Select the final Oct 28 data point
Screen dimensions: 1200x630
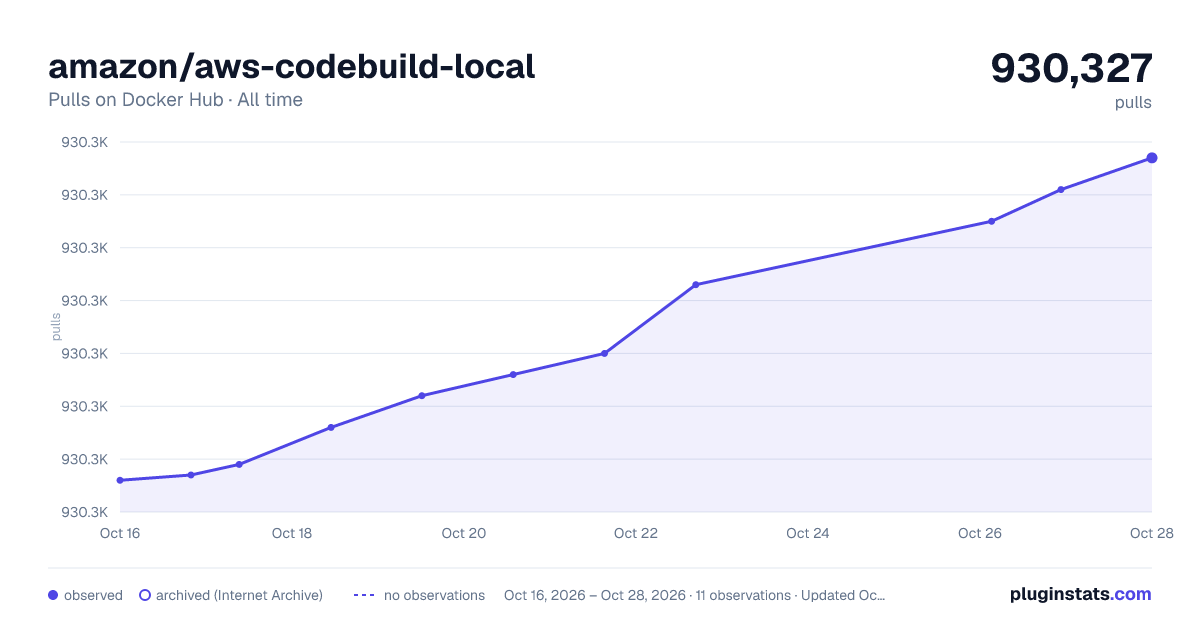1152,158
